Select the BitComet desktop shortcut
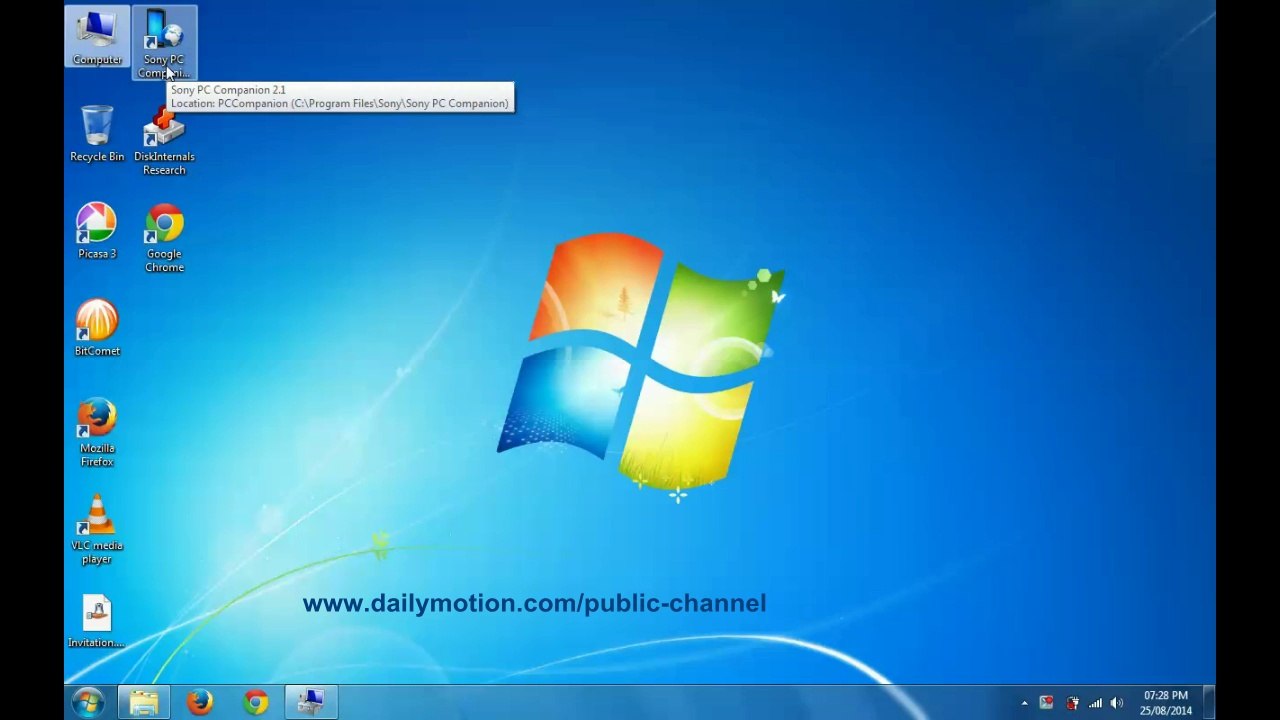1280x720 pixels. [97, 328]
